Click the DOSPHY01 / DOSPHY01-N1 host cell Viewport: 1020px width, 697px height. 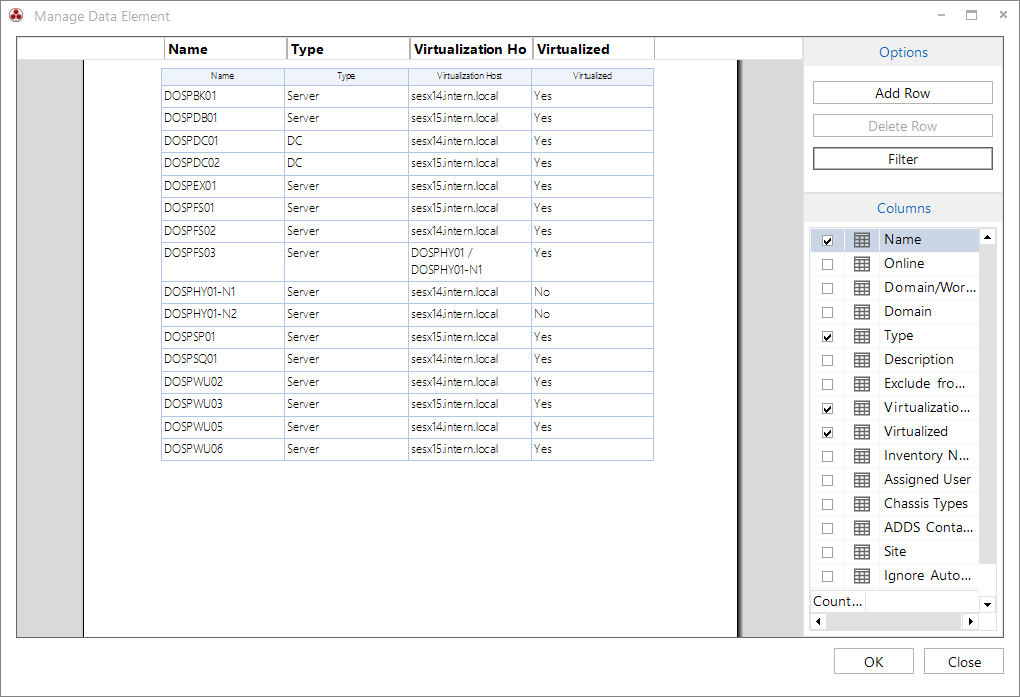470,262
